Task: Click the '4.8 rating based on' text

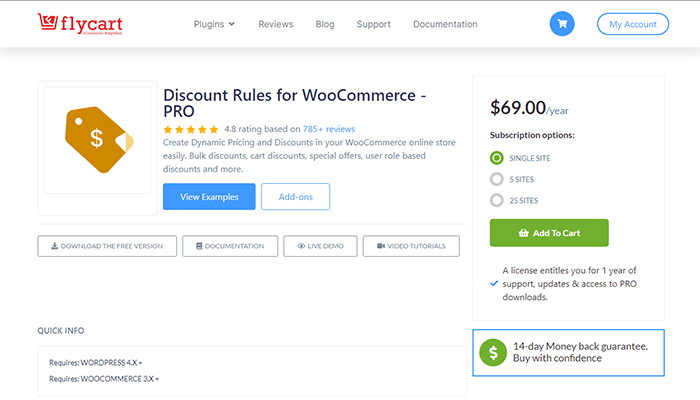Action: [262, 129]
